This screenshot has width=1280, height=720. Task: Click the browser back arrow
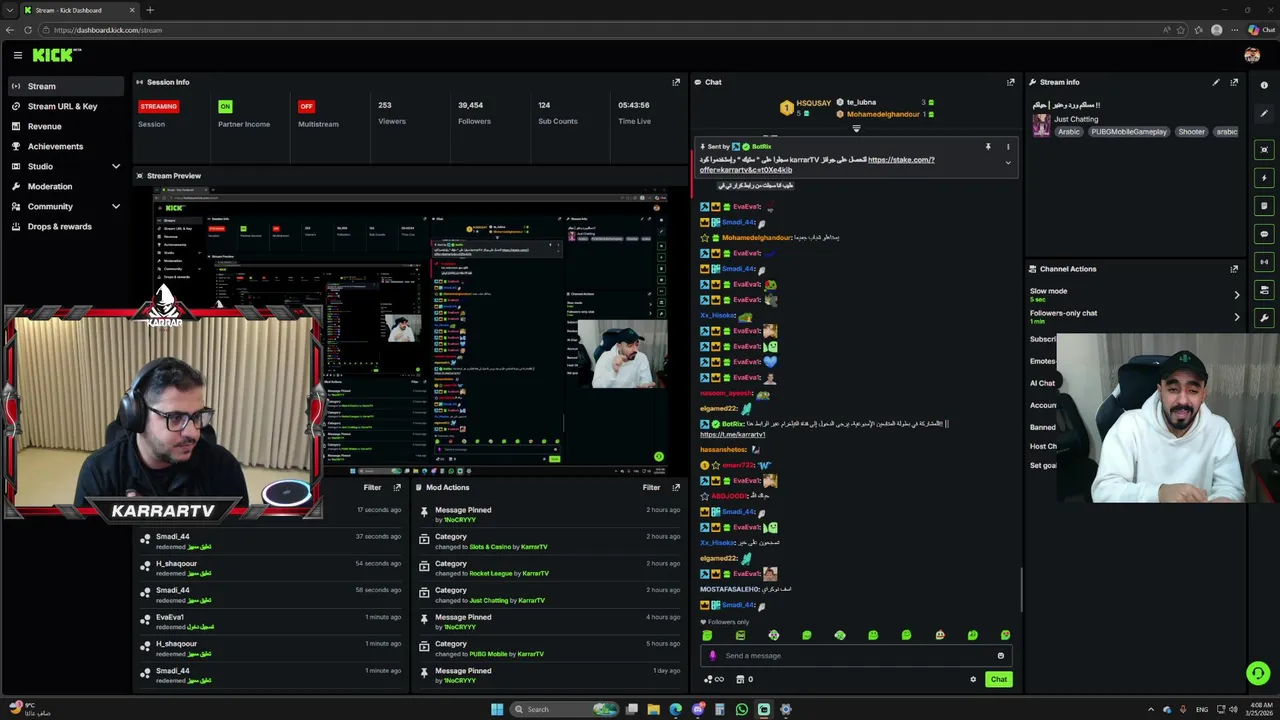pyautogui.click(x=10, y=30)
